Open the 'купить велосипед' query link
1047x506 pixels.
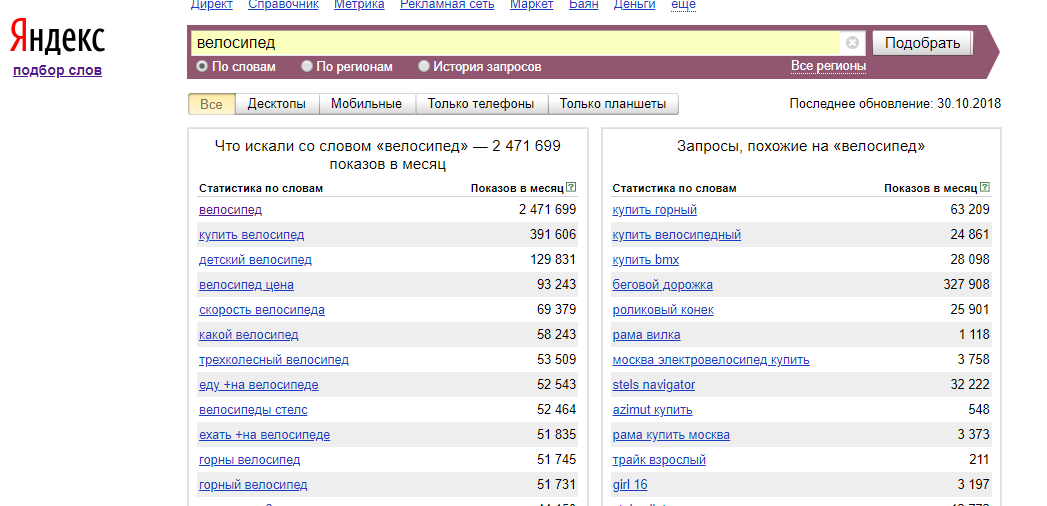[252, 235]
